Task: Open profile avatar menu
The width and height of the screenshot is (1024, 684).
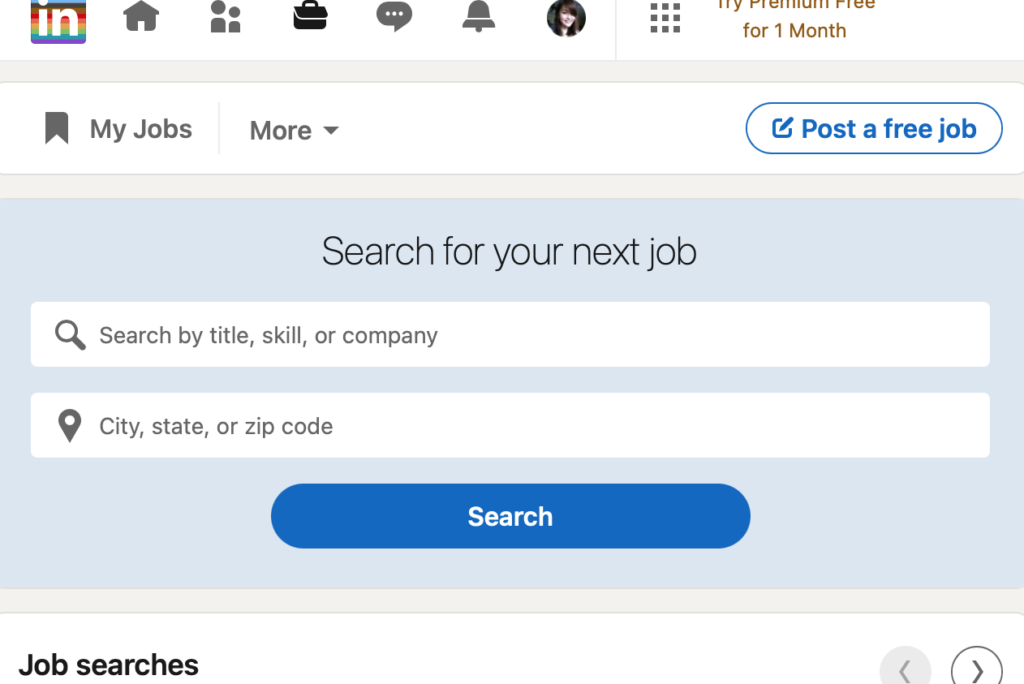Action: pos(566,18)
